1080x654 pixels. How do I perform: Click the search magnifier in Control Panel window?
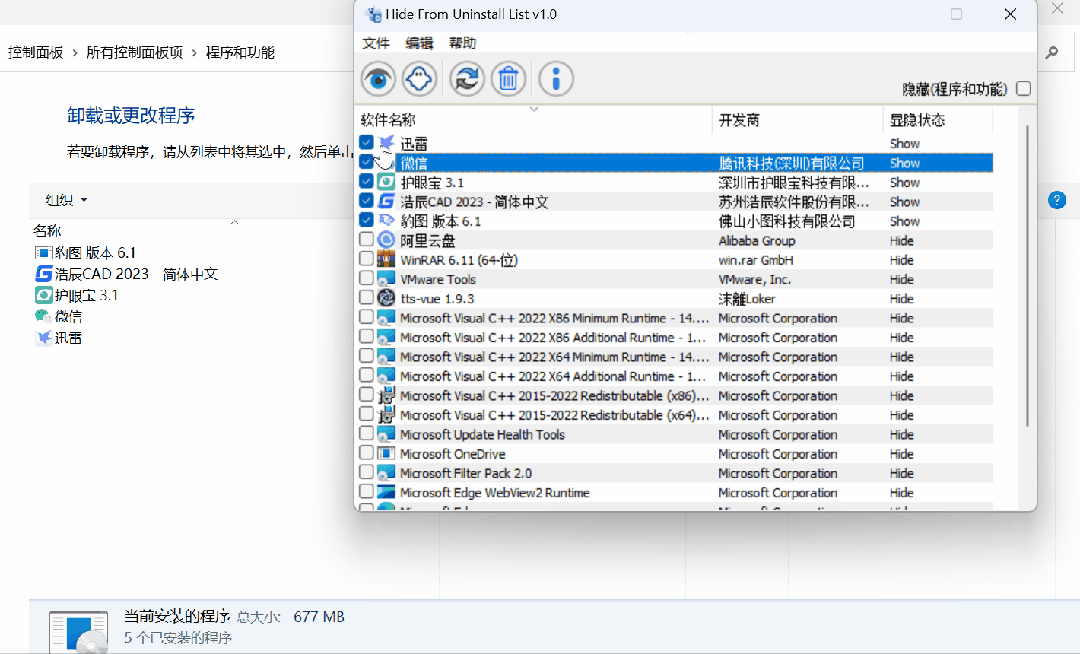pyautogui.click(x=1052, y=52)
